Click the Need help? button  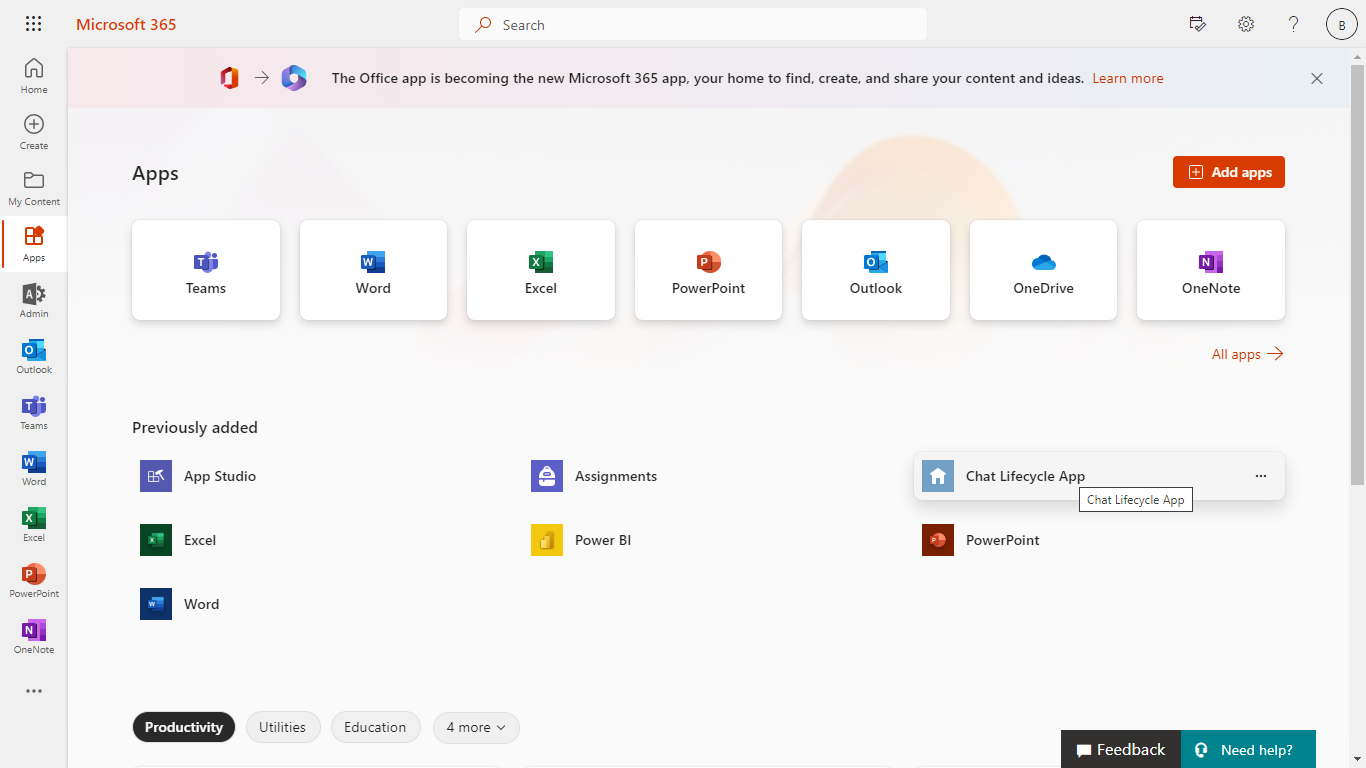pos(1248,749)
